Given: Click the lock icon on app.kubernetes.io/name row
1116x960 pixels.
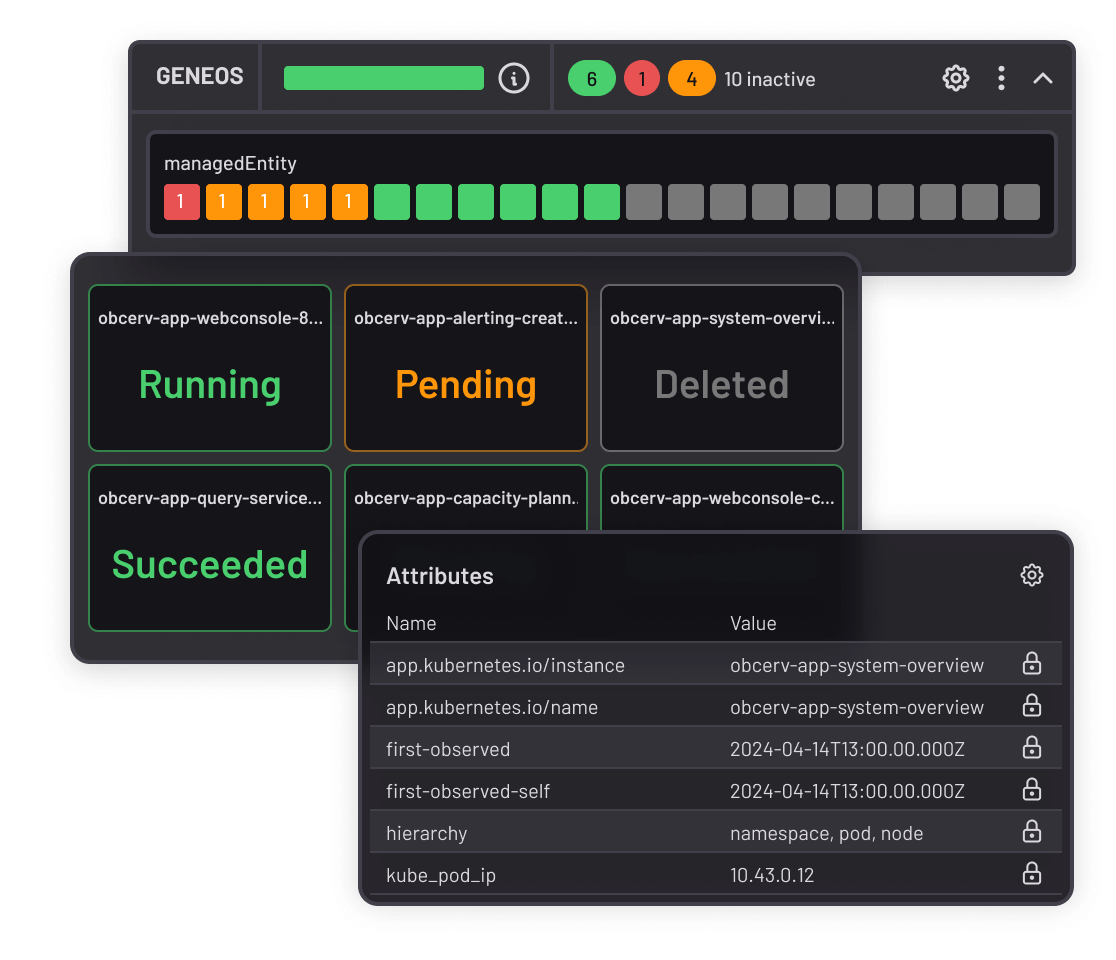Looking at the screenshot, I should (x=1031, y=707).
